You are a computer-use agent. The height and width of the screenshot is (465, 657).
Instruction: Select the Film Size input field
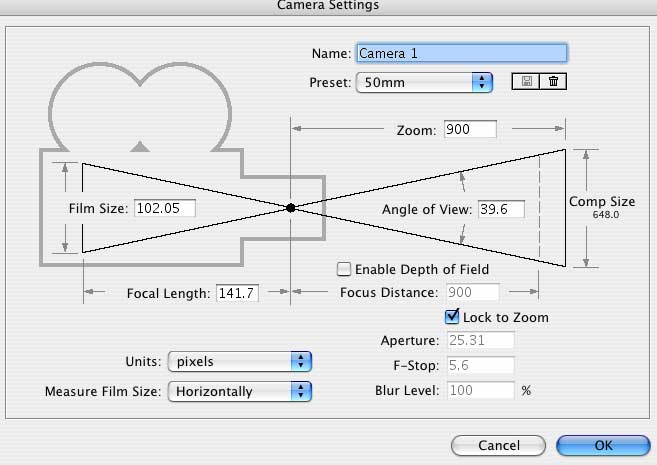tap(163, 209)
